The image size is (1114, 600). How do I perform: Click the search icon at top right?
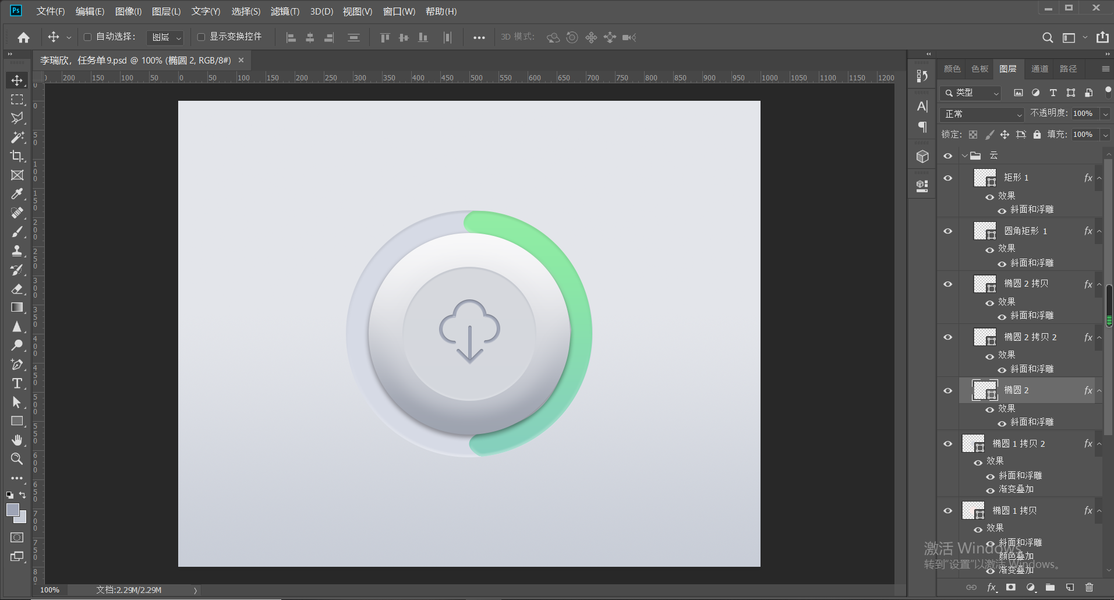pyautogui.click(x=1047, y=38)
